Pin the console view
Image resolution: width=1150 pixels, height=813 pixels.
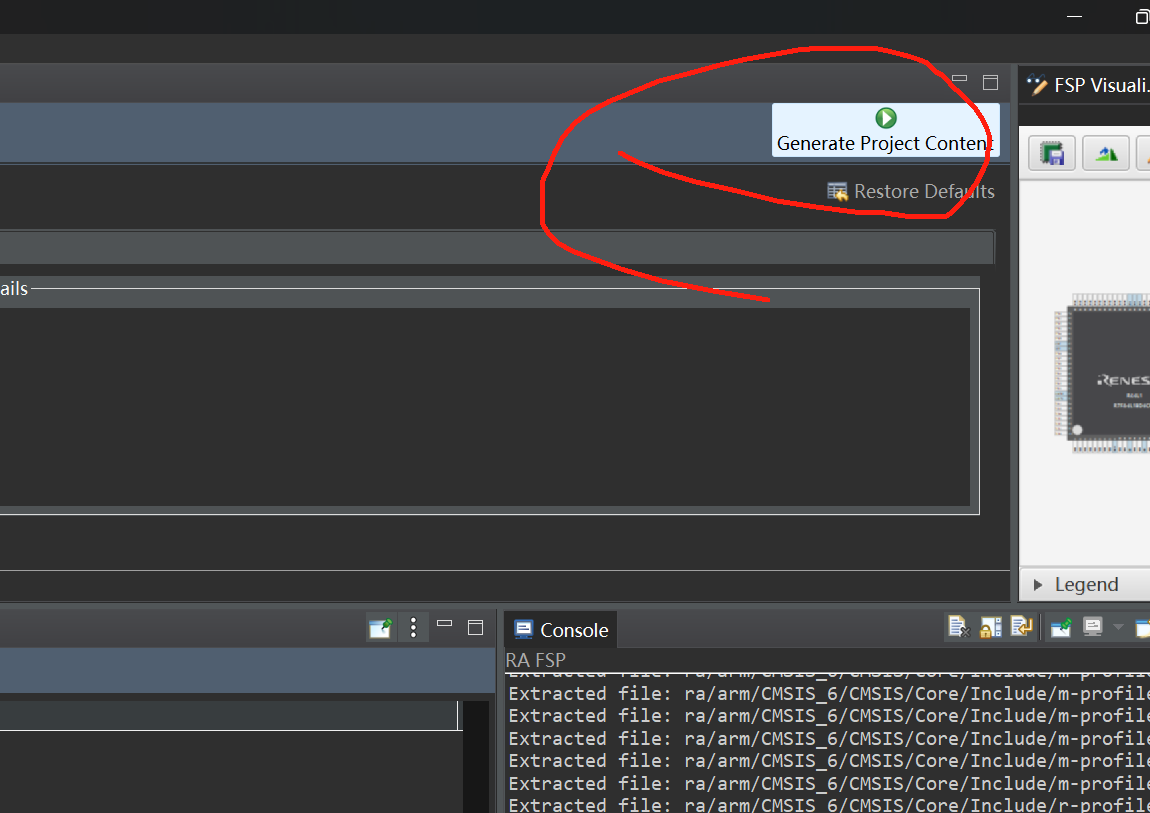pyautogui.click(x=1061, y=628)
